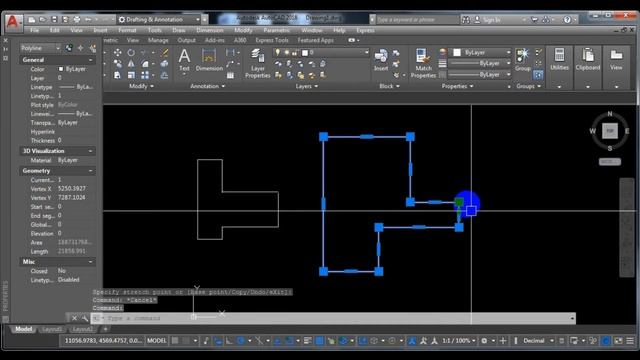Image resolution: width=640 pixels, height=360 pixels.
Task: Toggle the grid display in status bar
Action: point(175,340)
